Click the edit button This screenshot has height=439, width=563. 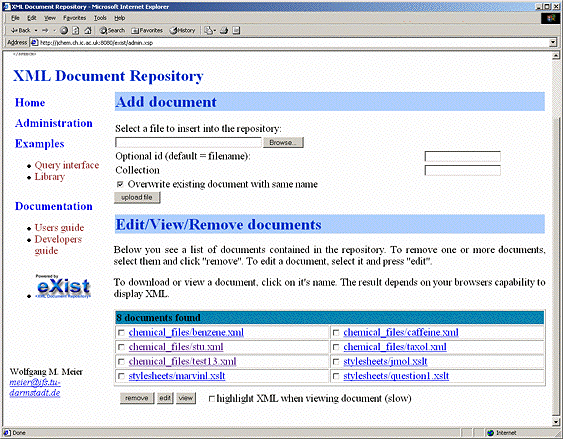coord(165,398)
